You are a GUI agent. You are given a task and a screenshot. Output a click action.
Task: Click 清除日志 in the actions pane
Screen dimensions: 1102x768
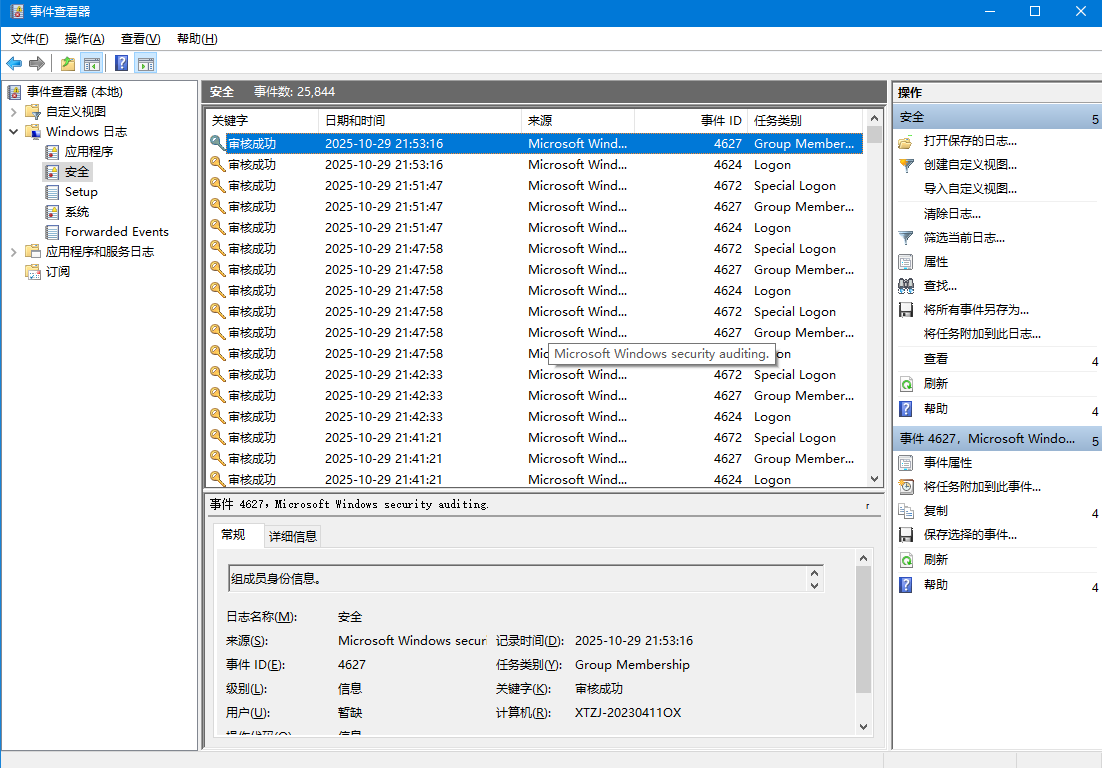coord(952,214)
